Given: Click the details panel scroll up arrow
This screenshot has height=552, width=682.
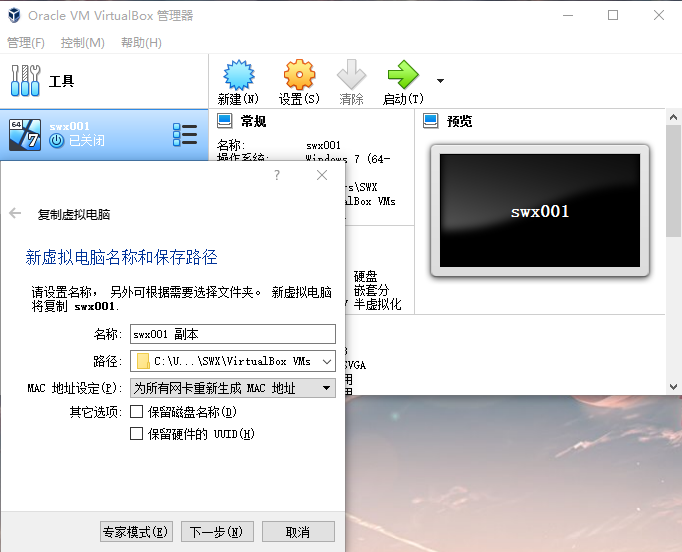Looking at the screenshot, I should 673,117.
